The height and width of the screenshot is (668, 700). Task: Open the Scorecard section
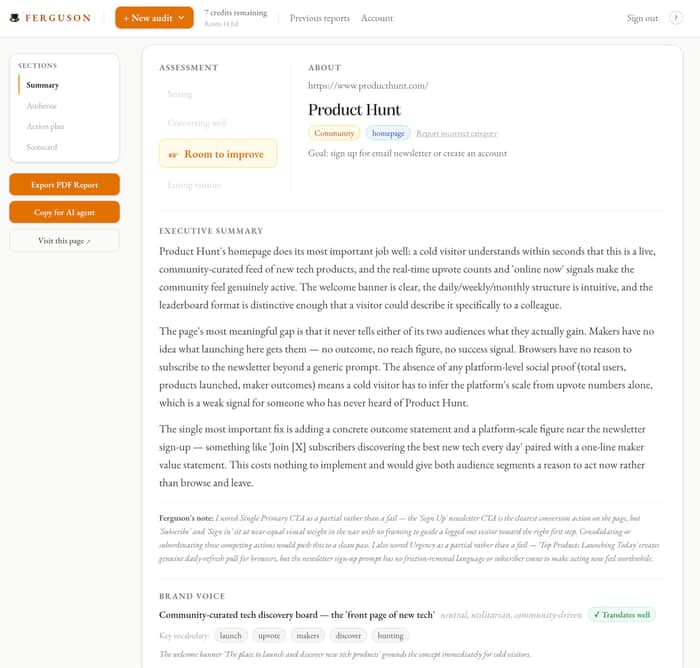coord(42,147)
